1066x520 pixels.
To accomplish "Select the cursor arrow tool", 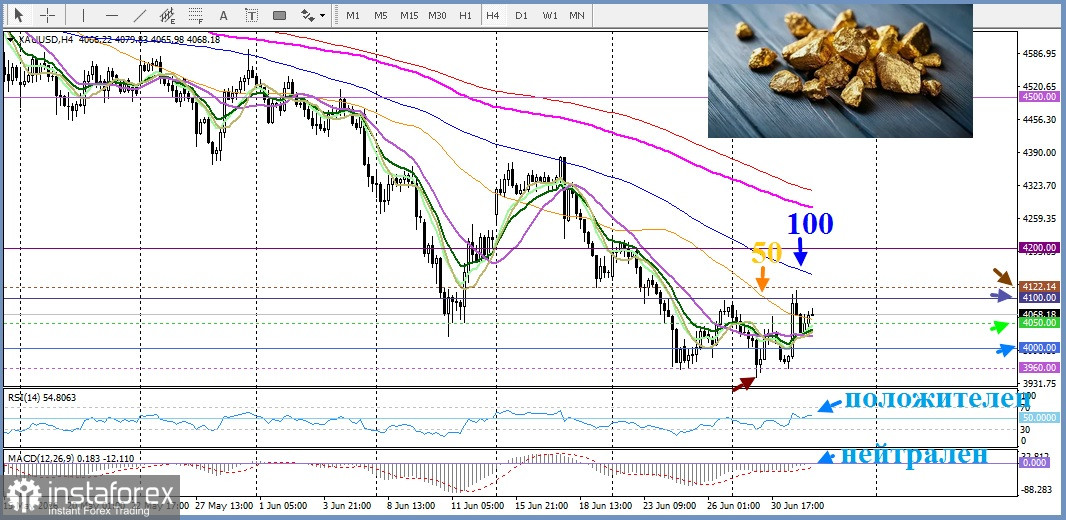I will [x=18, y=15].
